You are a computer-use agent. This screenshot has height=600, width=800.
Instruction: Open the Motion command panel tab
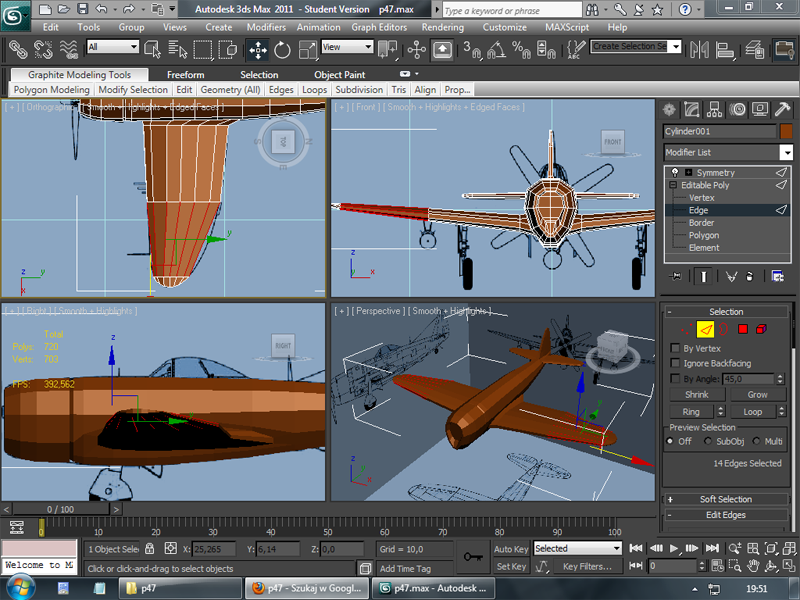pos(738,110)
